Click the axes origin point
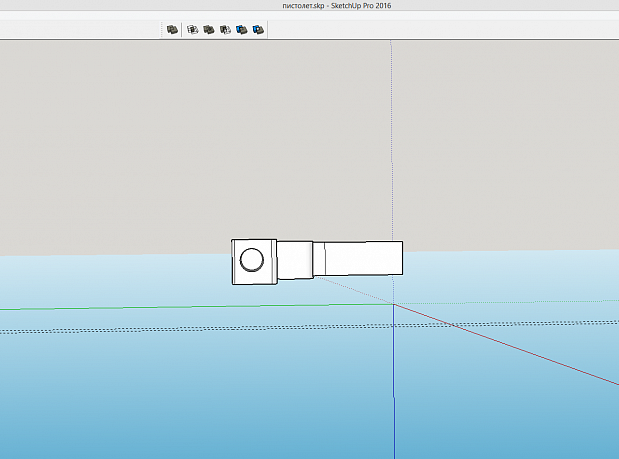619x459 pixels. point(393,304)
